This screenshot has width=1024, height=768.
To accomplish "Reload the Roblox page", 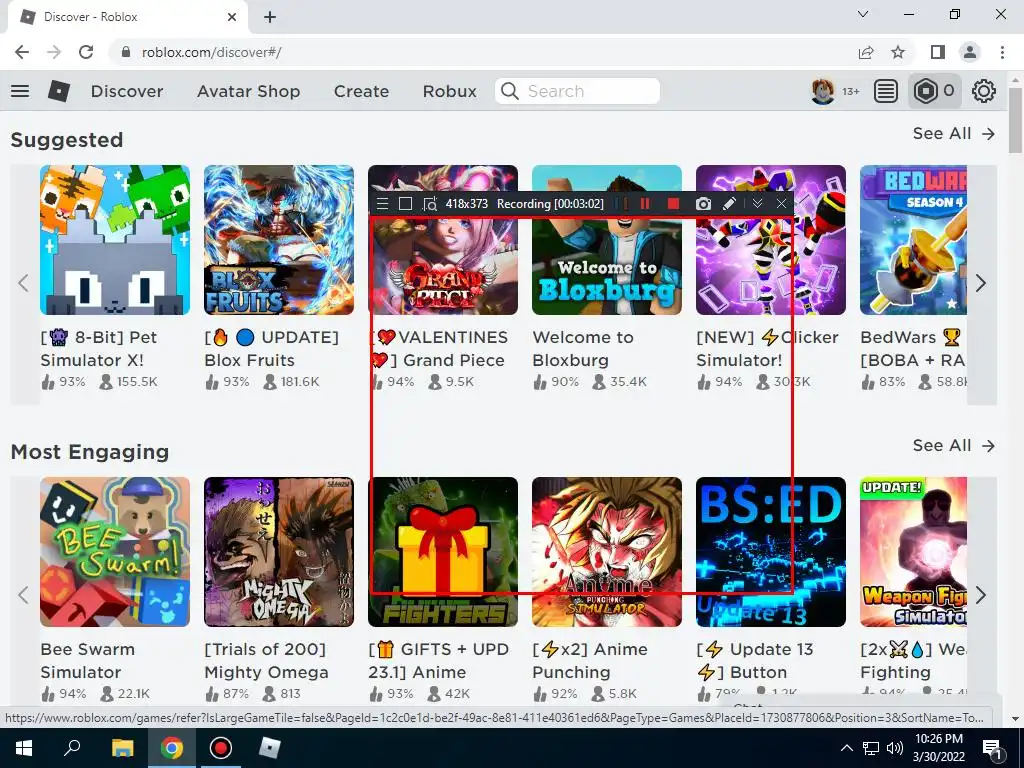I will (x=86, y=52).
